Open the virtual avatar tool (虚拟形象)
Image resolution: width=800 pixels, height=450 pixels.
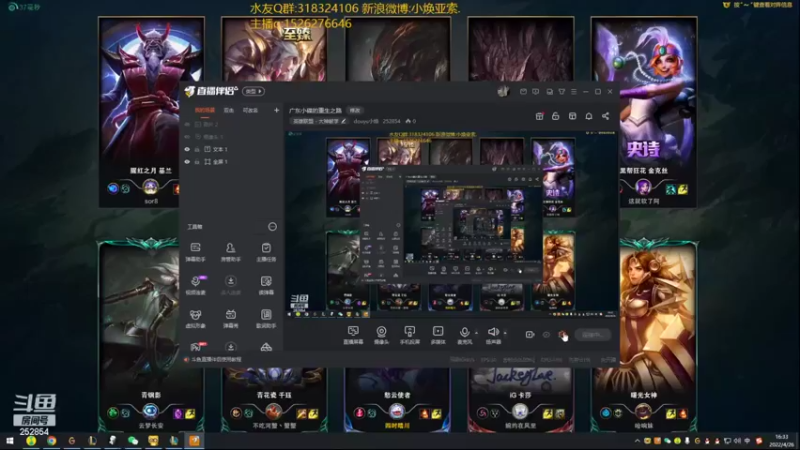point(195,318)
